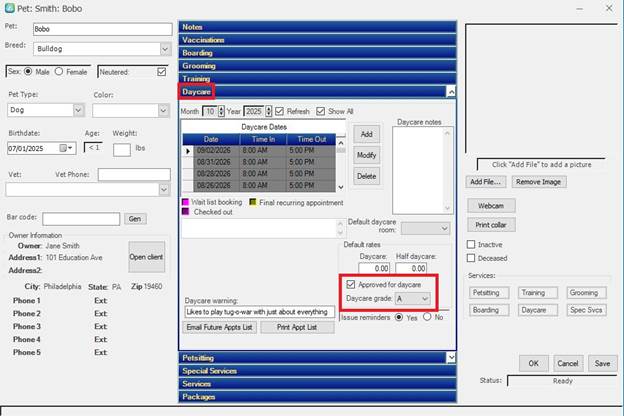624x416 pixels.
Task: Click the Webcam button
Action: 491,205
